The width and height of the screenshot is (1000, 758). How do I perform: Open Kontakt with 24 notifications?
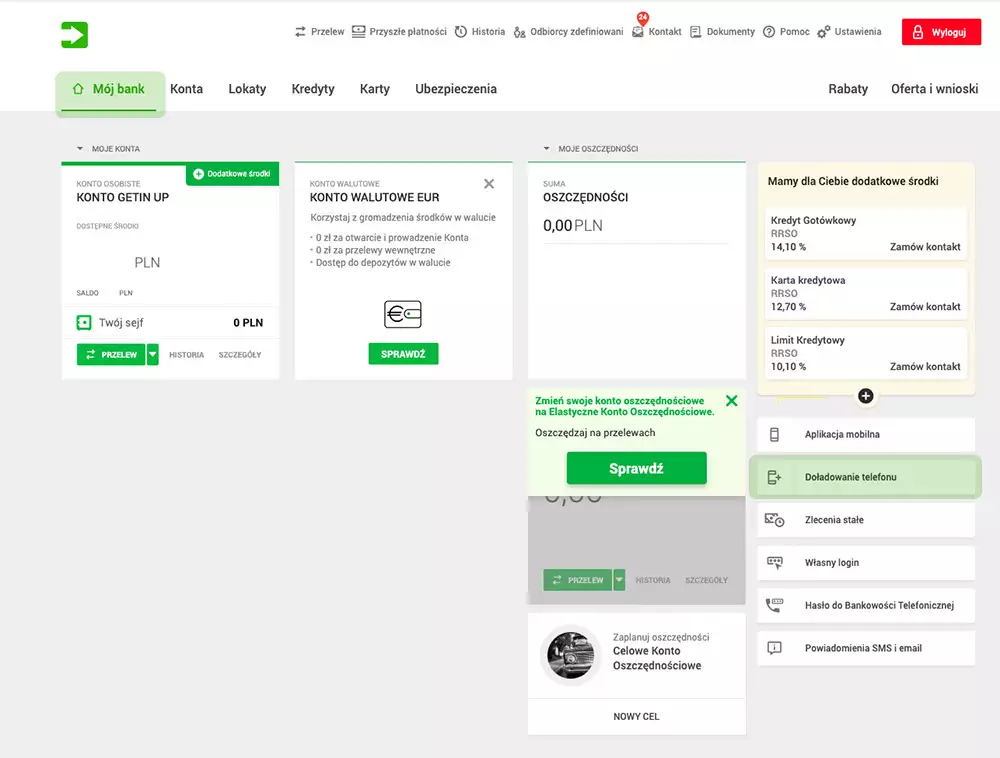[x=656, y=31]
